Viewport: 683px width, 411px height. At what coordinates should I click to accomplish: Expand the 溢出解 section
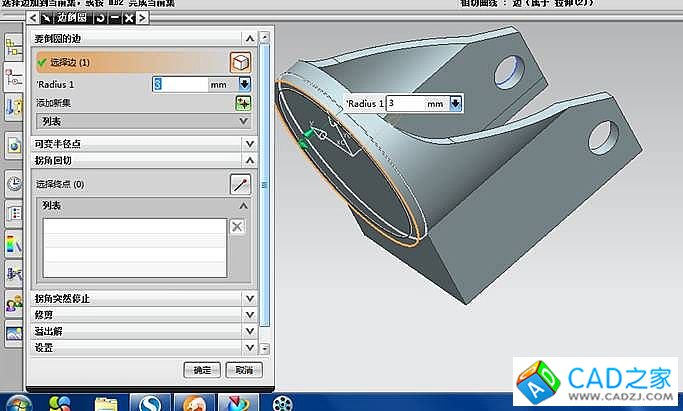247,330
